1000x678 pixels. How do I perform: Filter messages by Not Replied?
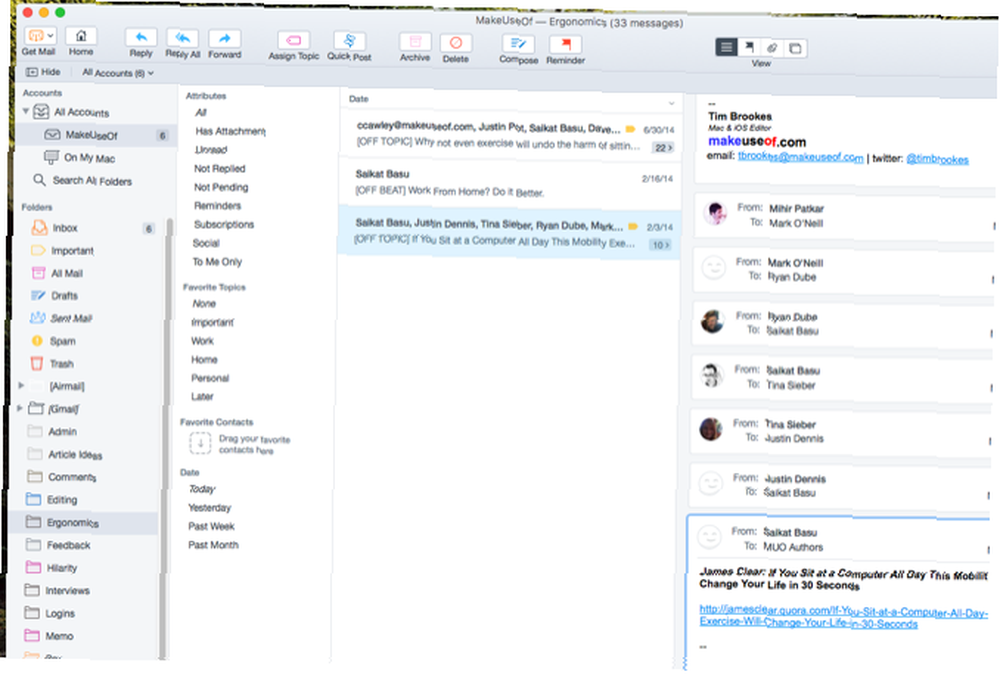tap(219, 168)
